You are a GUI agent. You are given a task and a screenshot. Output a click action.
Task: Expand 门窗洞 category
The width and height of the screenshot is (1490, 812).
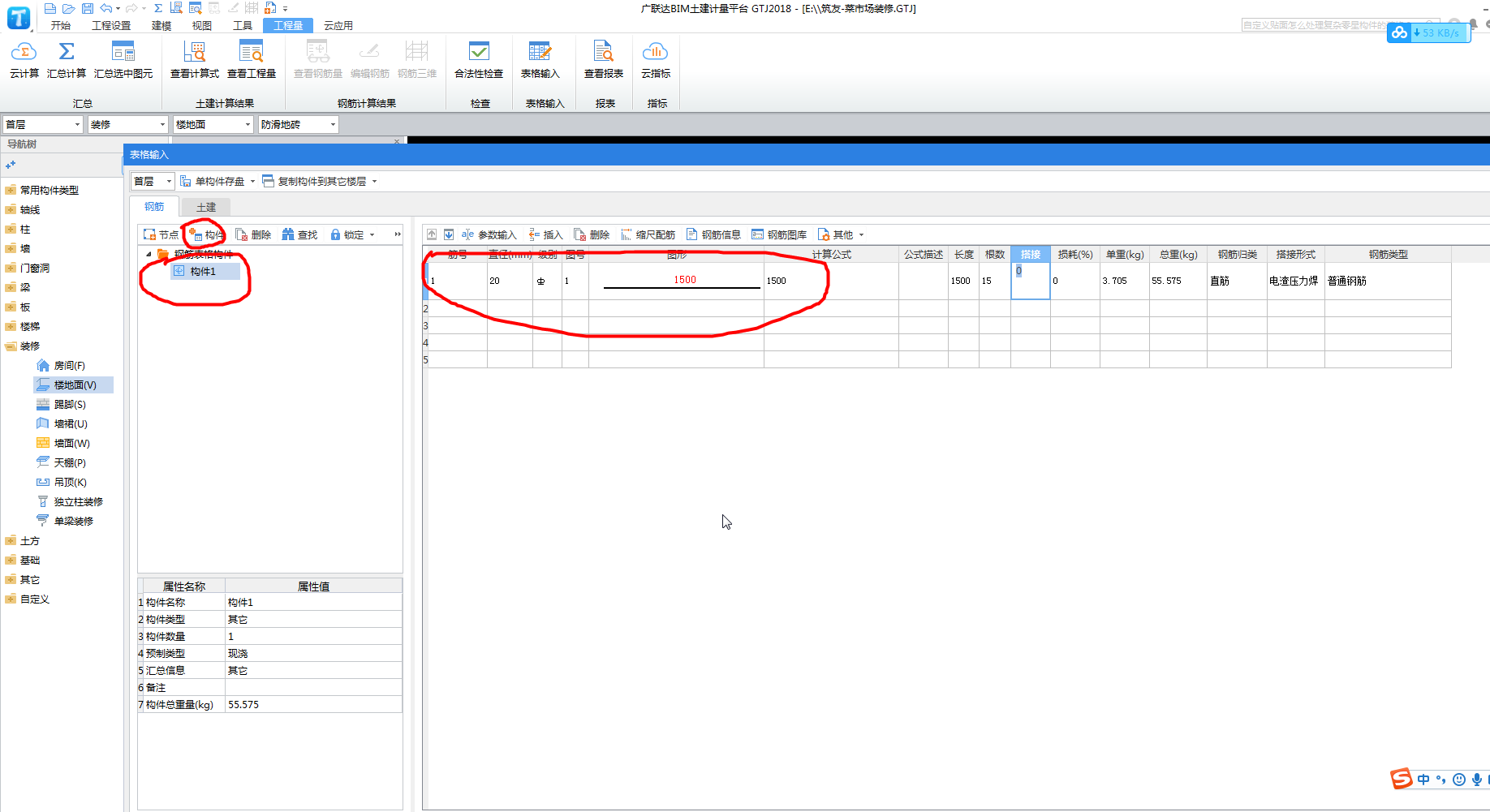click(x=10, y=268)
